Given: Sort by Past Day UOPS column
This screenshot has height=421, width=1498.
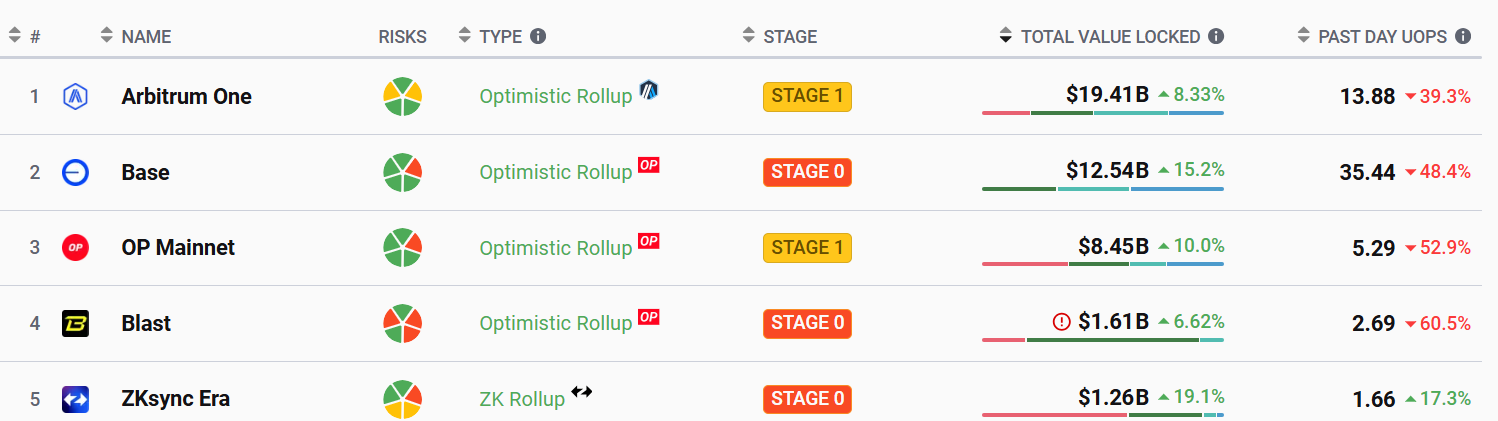Looking at the screenshot, I should coord(1382,37).
